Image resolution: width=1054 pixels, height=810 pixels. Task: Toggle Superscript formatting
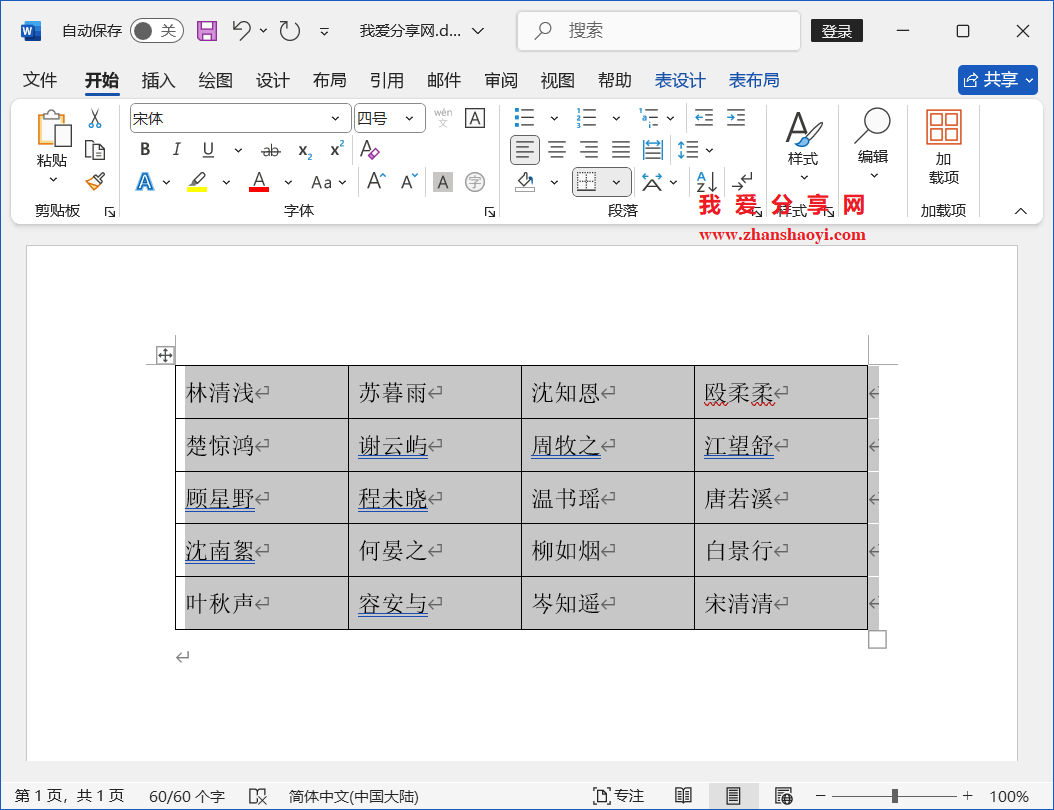[337, 149]
